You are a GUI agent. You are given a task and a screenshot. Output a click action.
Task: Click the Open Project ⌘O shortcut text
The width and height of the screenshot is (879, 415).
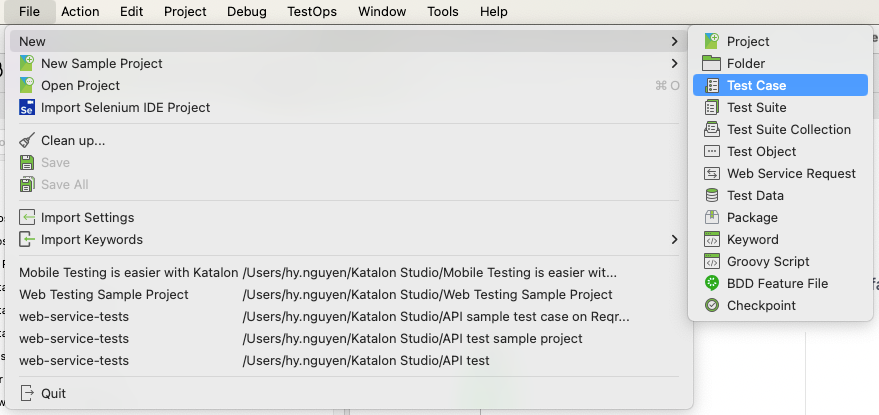click(667, 85)
